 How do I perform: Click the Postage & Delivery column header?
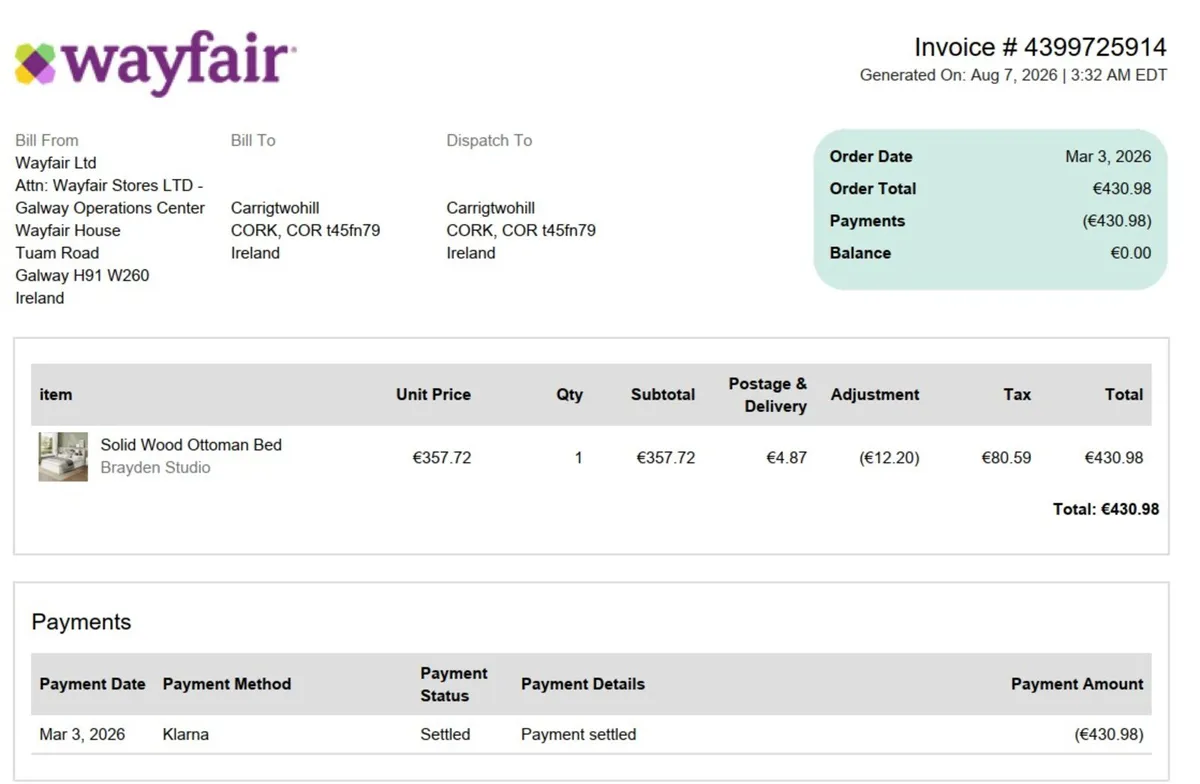pyautogui.click(x=768, y=395)
